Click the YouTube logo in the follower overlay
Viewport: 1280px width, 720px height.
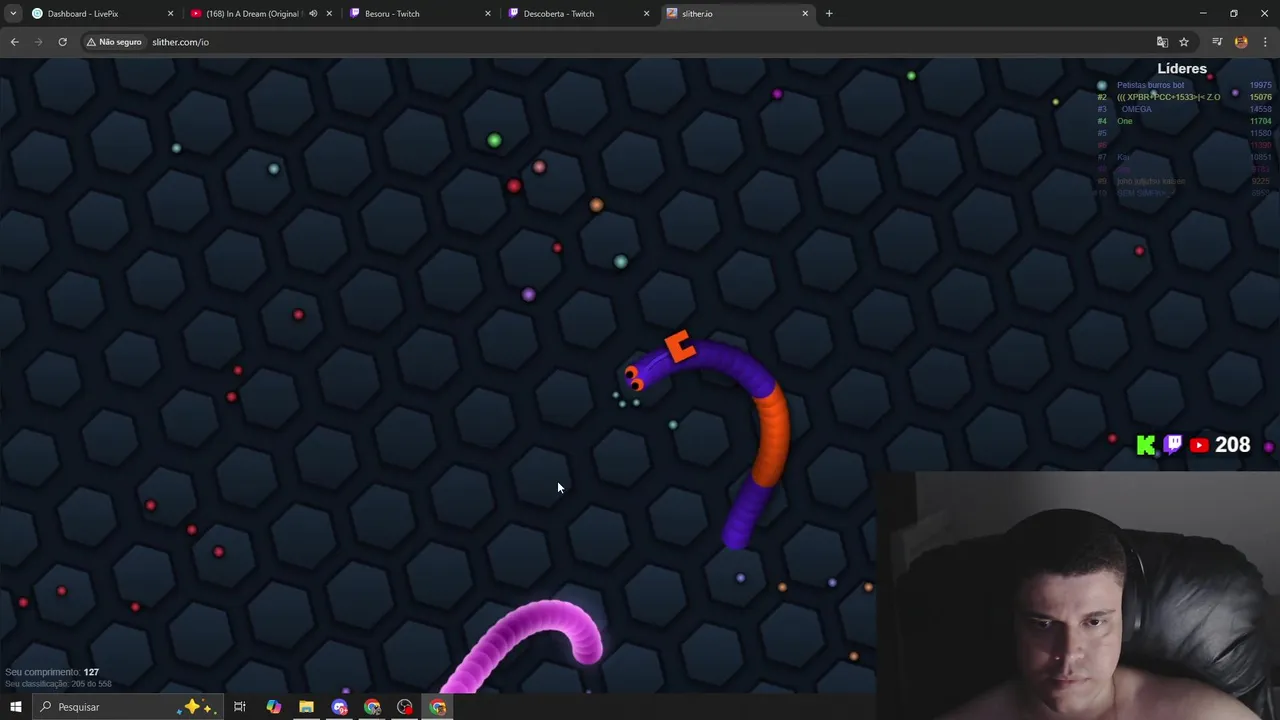(x=1199, y=445)
